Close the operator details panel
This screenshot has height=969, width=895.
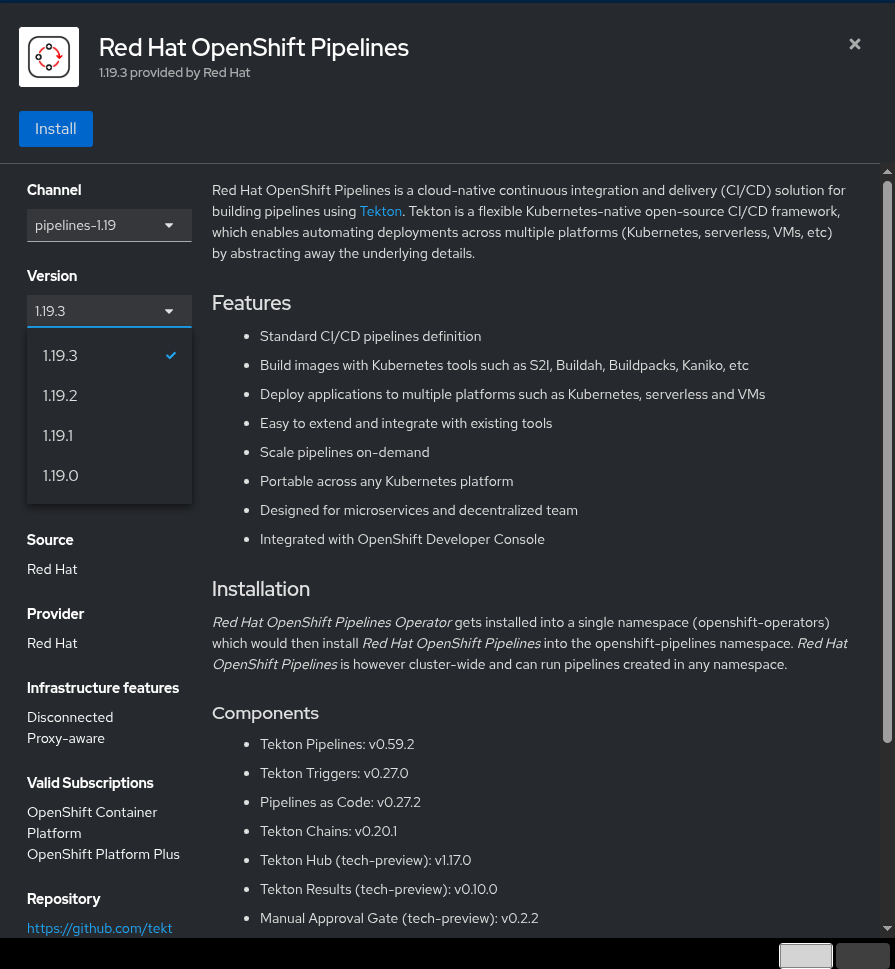(x=855, y=44)
